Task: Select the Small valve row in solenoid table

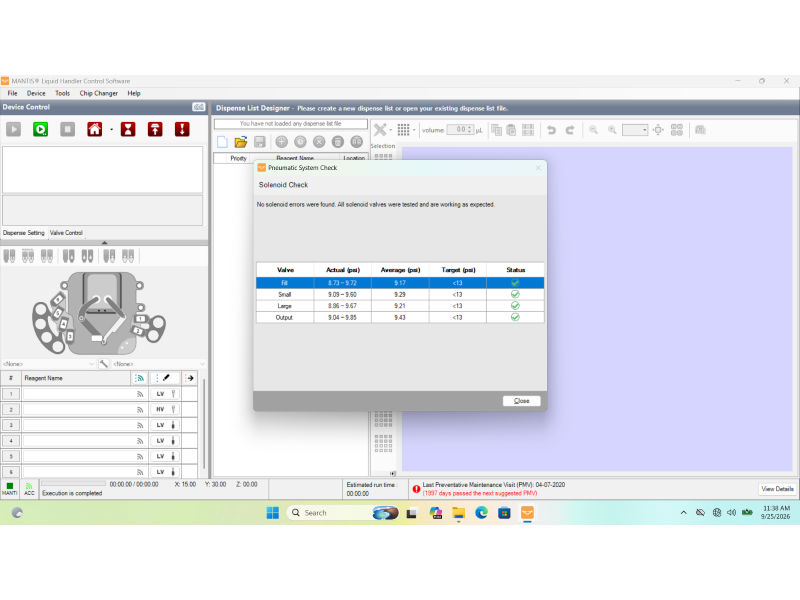Action: (400, 294)
